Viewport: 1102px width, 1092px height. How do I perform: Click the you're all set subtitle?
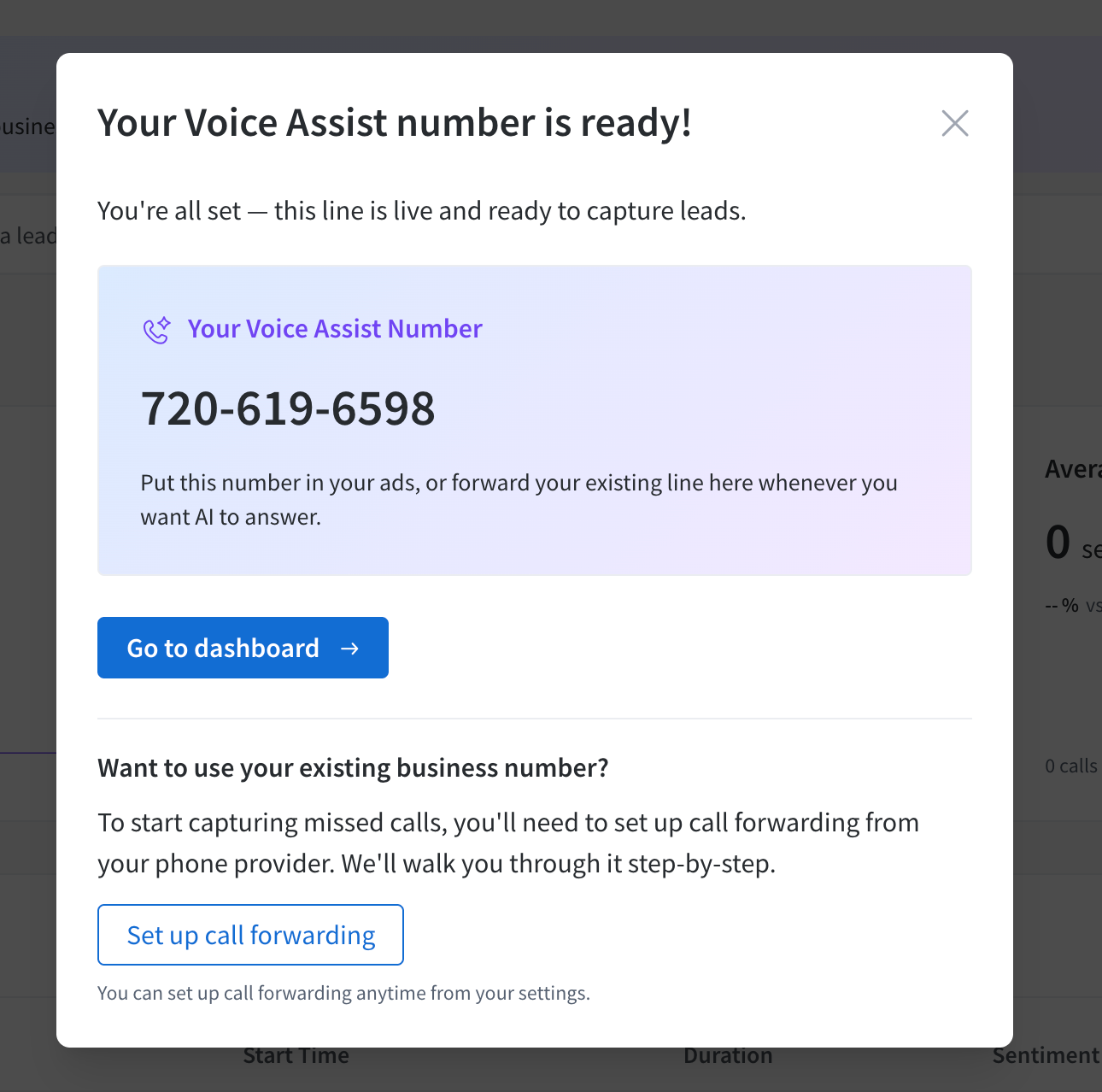pos(421,210)
